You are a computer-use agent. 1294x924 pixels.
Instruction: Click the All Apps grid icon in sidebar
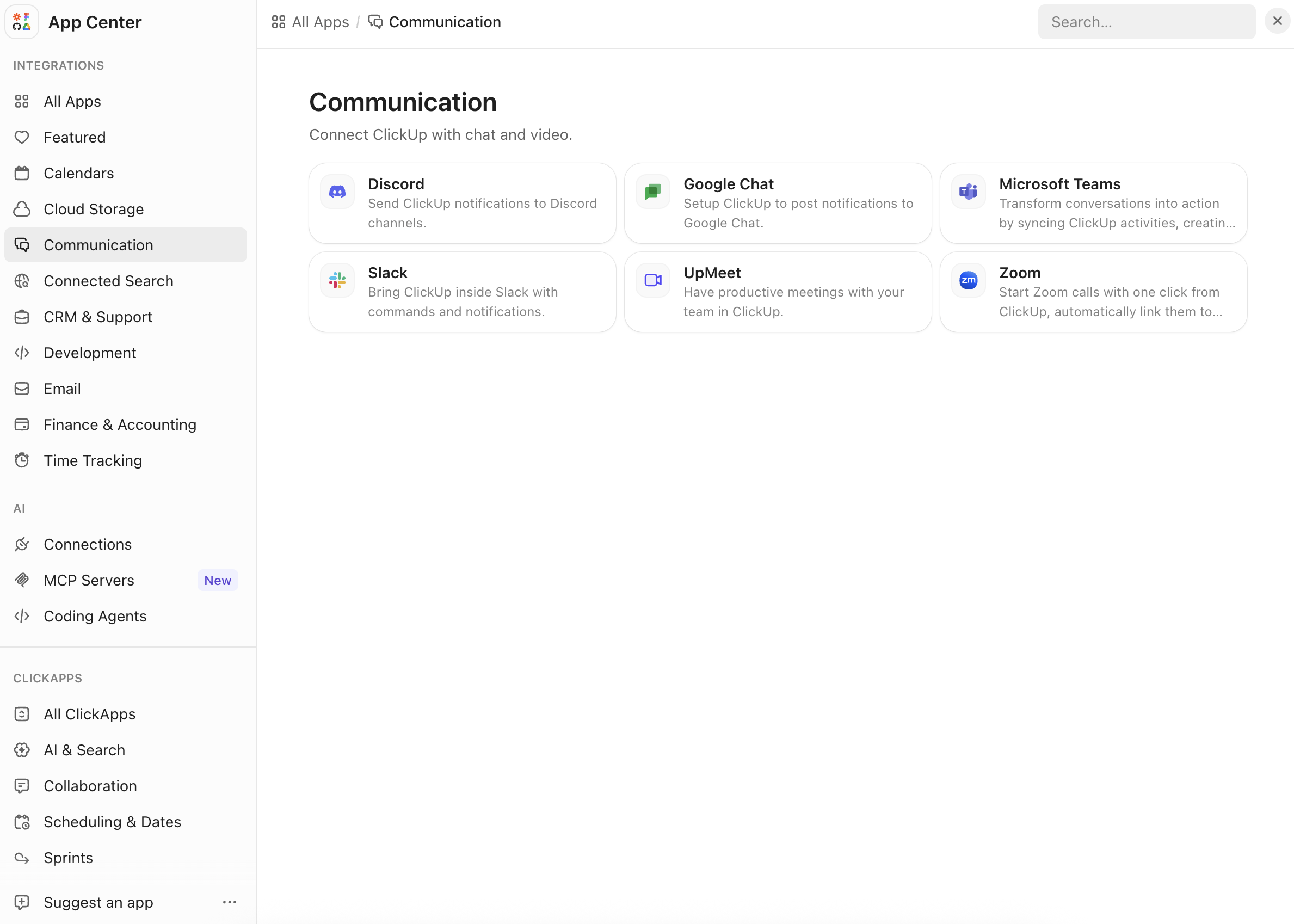point(22,101)
